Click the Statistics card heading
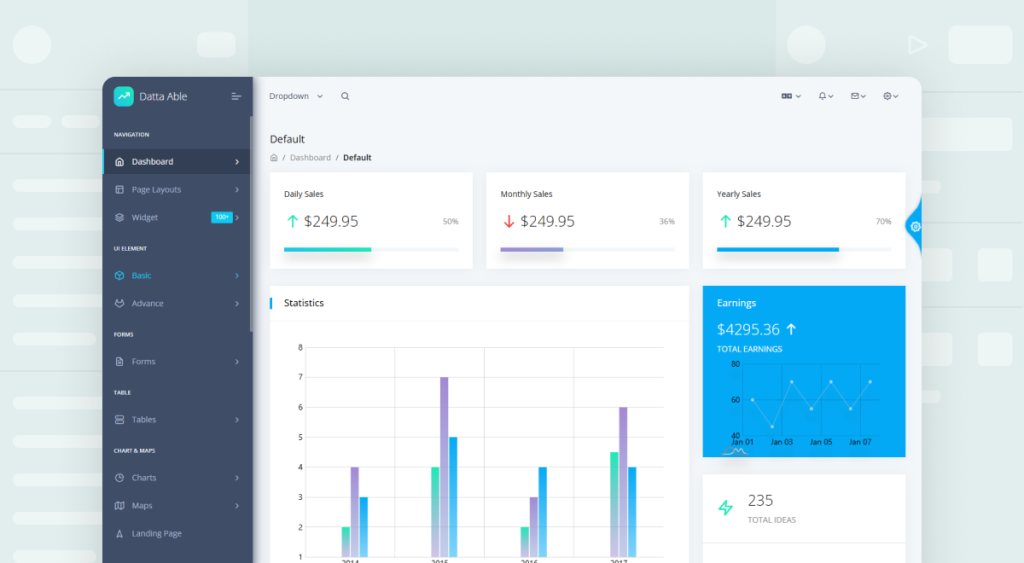The height and width of the screenshot is (563, 1024). click(304, 303)
